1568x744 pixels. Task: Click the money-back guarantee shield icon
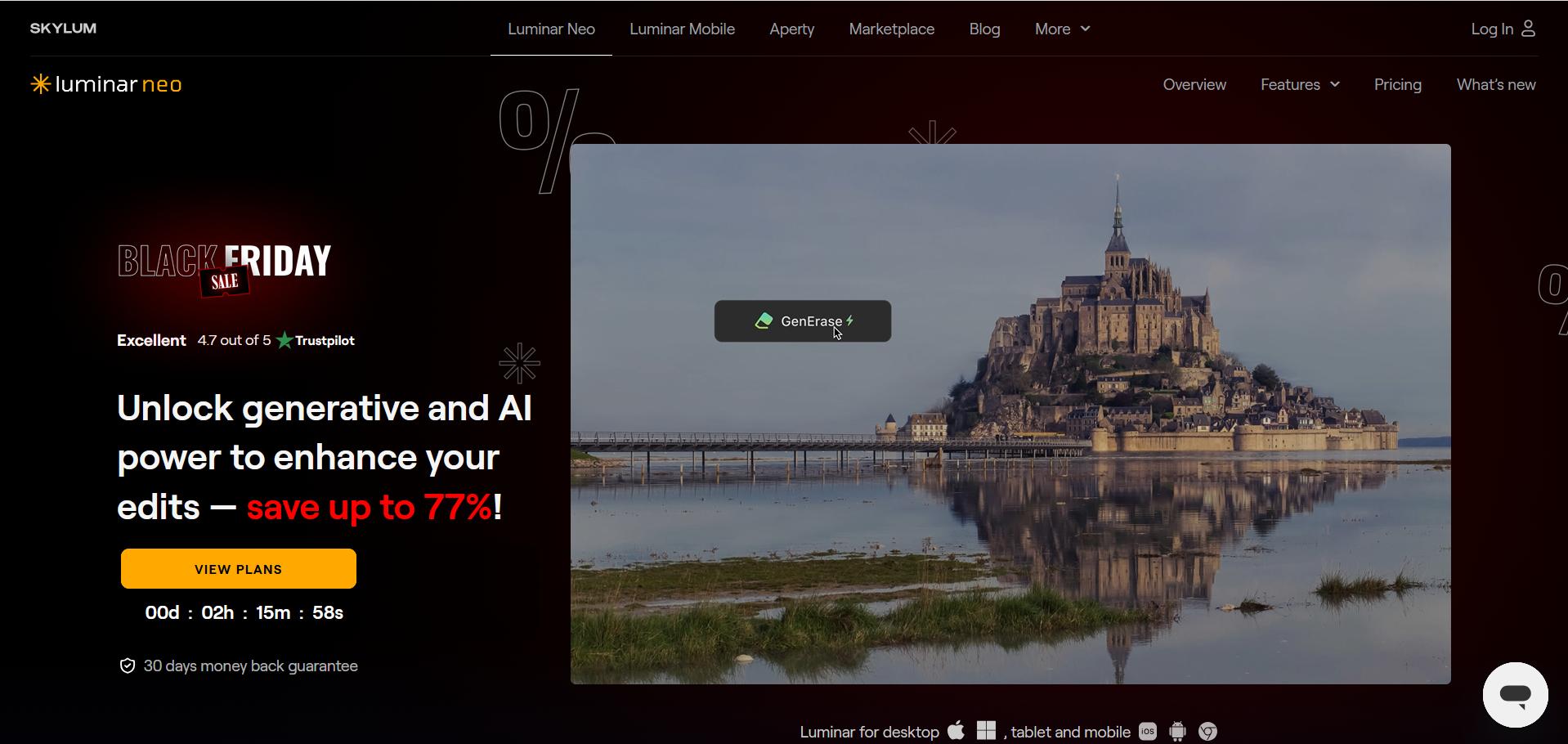click(128, 665)
